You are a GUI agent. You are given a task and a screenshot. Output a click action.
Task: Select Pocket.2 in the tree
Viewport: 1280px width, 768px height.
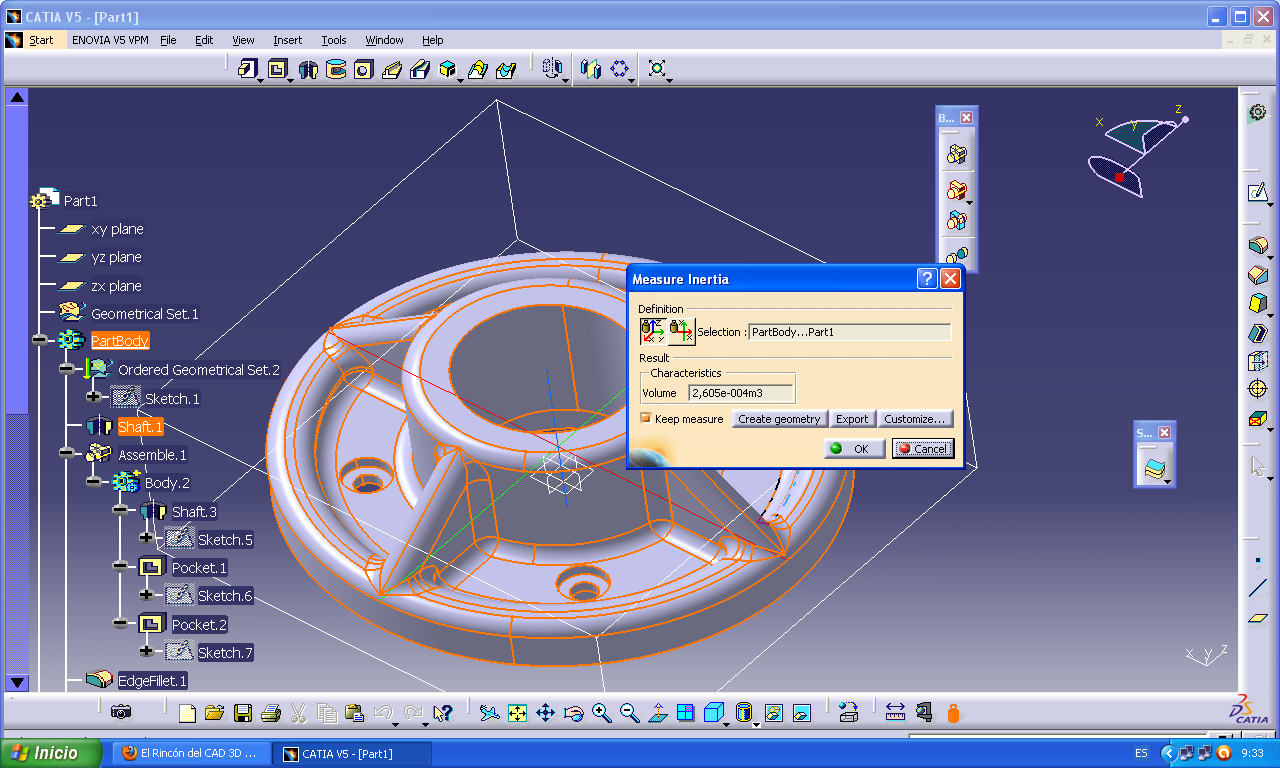point(199,624)
